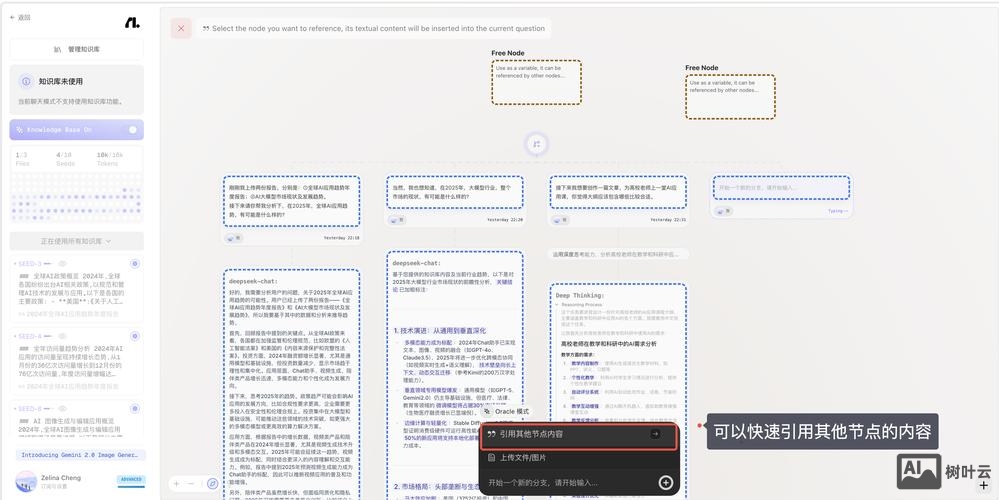Toggle the eye icon on SEED-8
This screenshot has width=999, height=500.
tap(60, 408)
